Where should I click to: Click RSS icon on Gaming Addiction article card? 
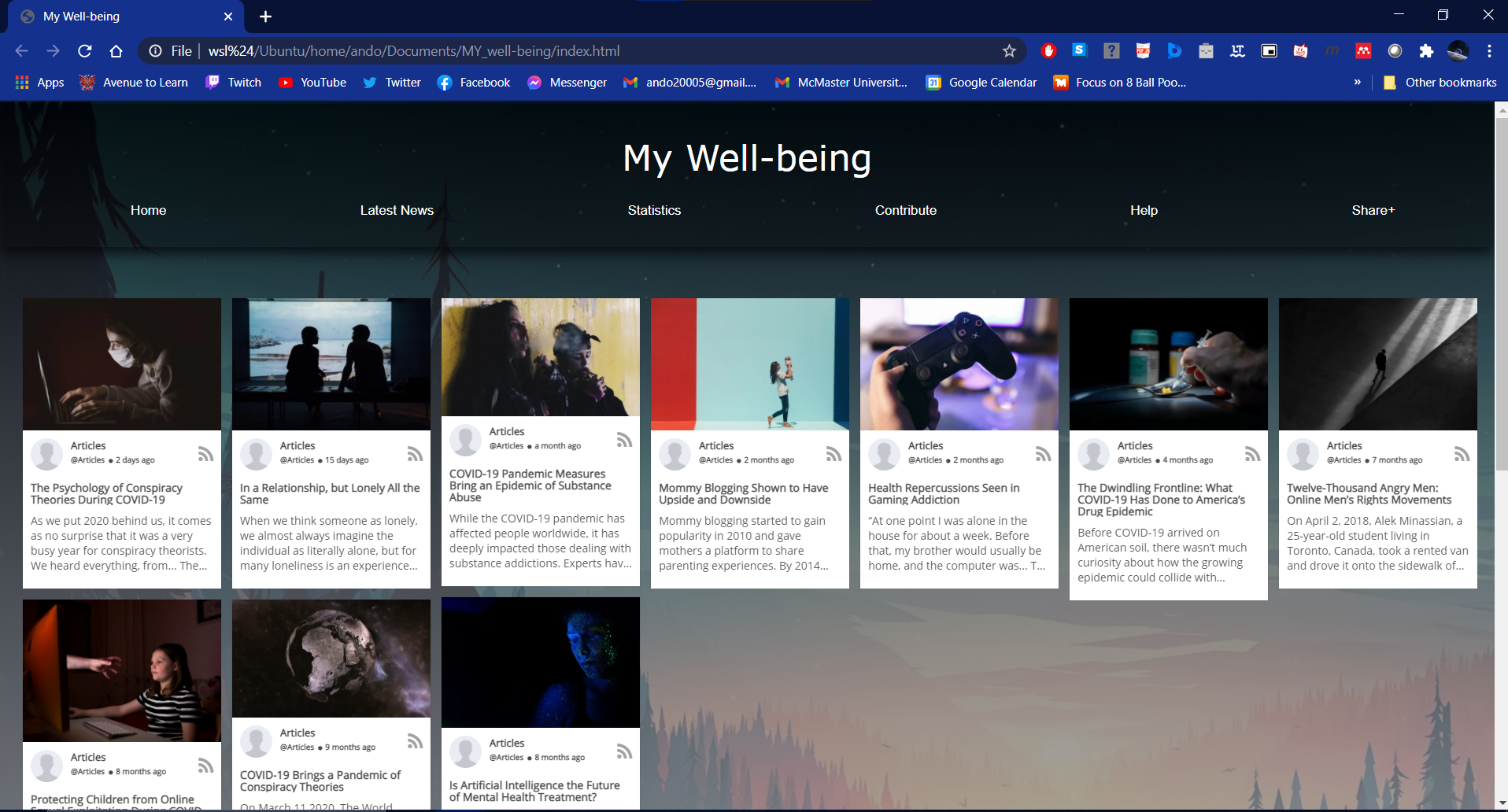(x=1043, y=454)
